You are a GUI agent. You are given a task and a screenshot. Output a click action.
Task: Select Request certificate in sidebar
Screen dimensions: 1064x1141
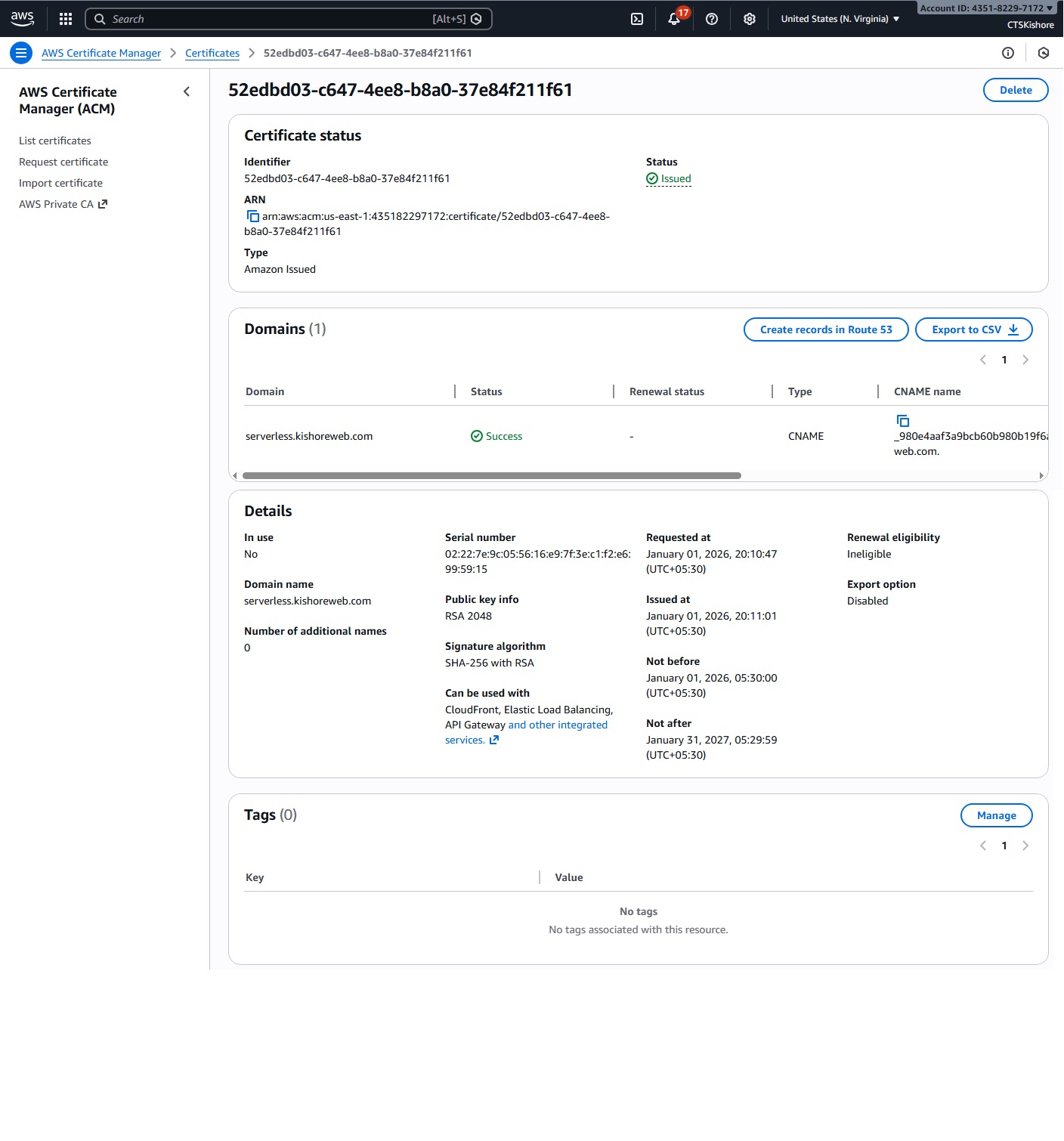[63, 162]
